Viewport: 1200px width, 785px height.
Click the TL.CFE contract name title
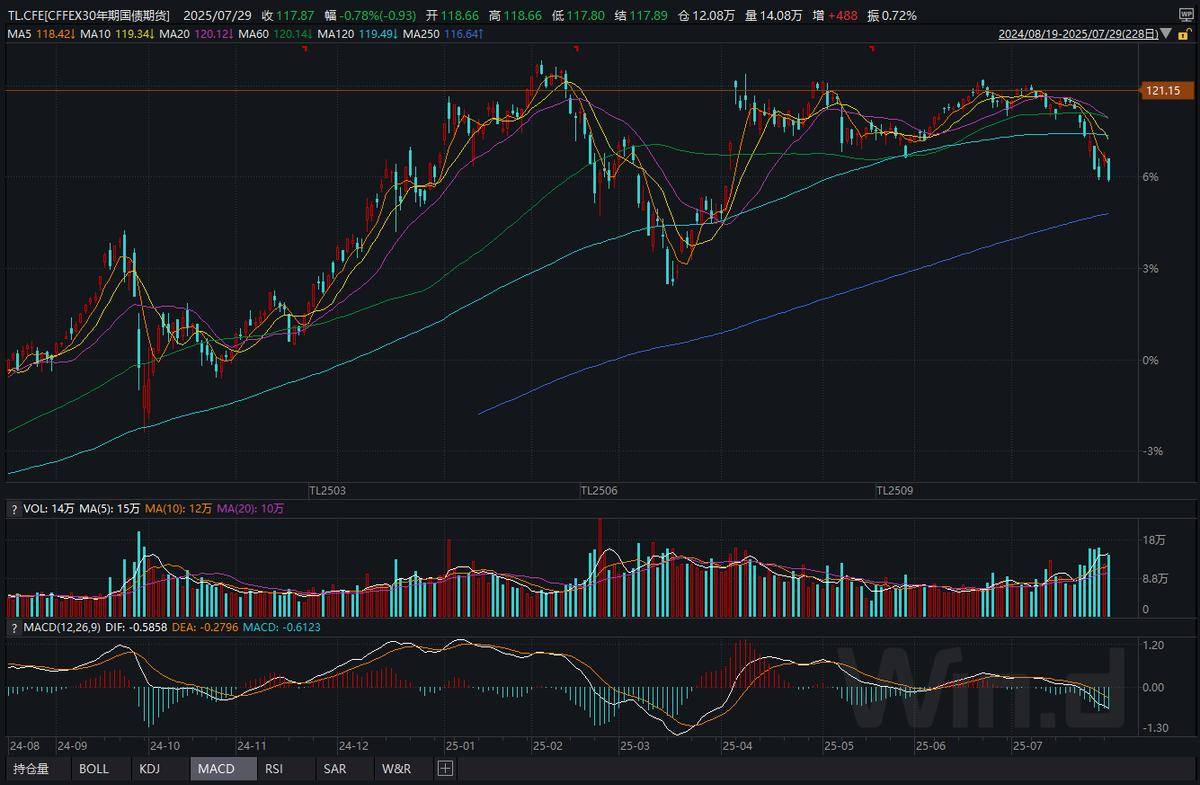(x=88, y=16)
